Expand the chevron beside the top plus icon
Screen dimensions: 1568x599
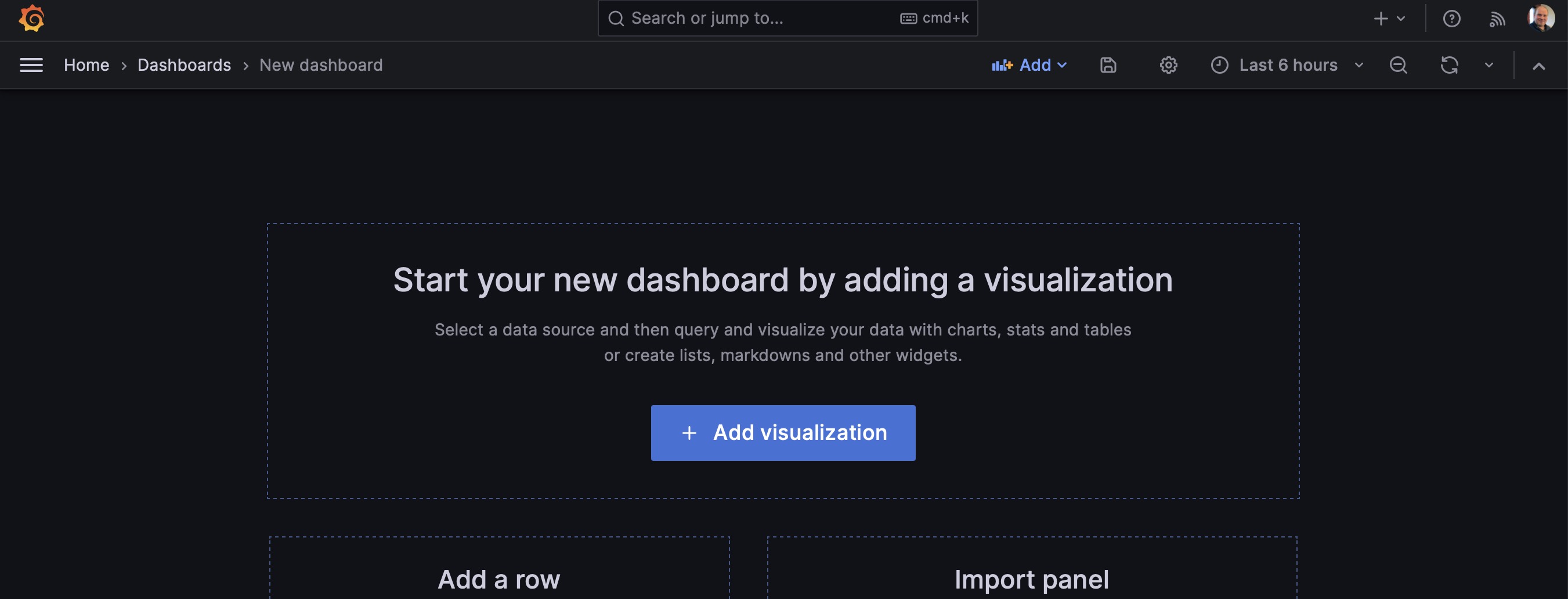1401,19
